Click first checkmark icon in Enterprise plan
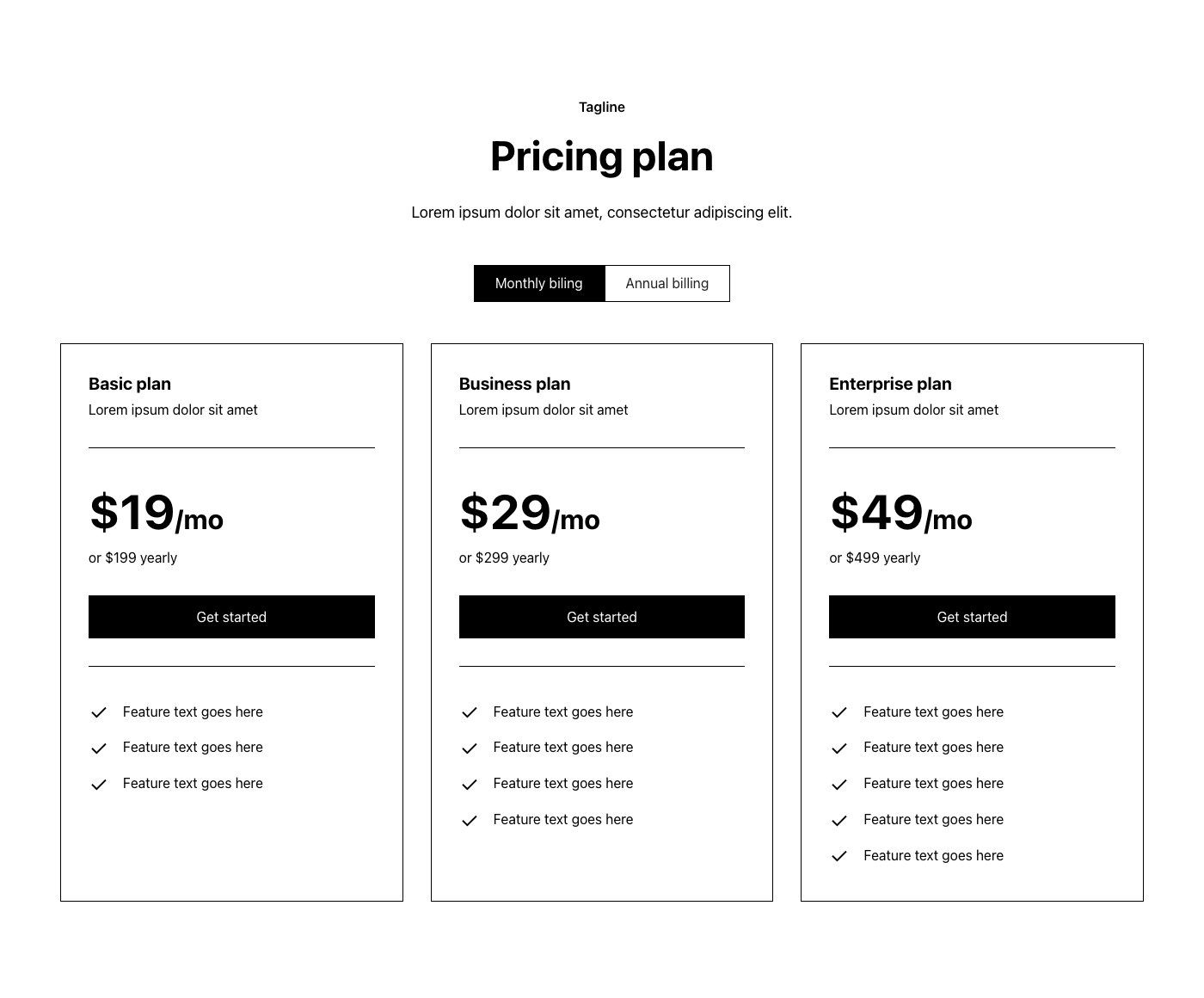This screenshot has height=998, width=1204. coord(839,712)
